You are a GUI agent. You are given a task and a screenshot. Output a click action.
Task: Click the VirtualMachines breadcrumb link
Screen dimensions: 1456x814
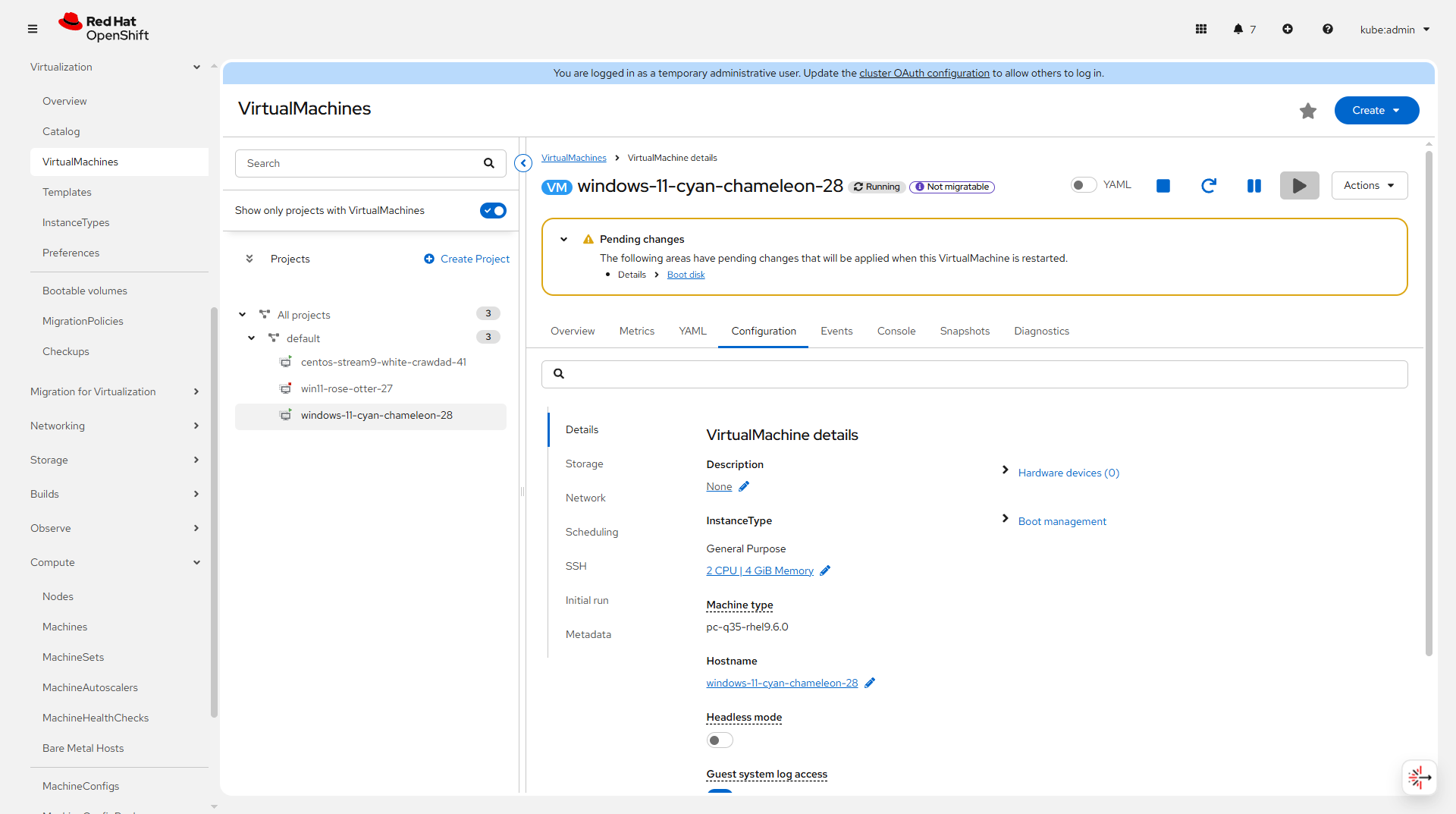click(x=574, y=158)
